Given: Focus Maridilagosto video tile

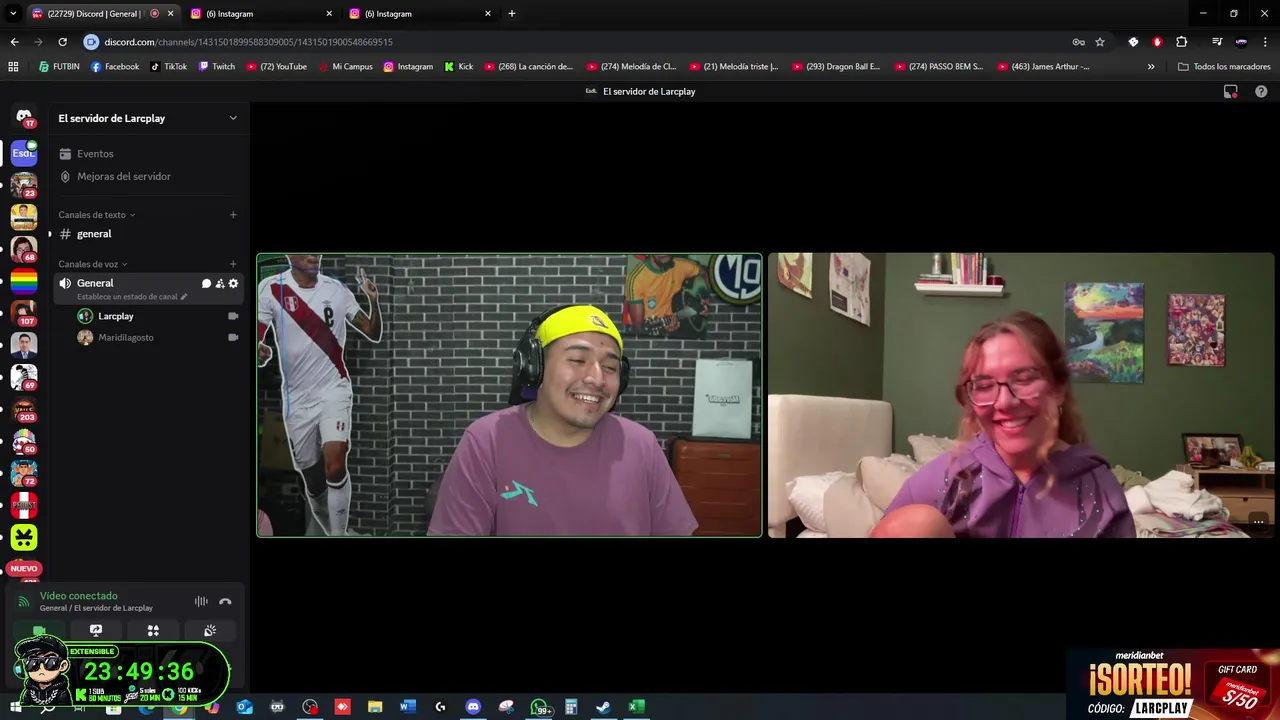Looking at the screenshot, I should [x=1021, y=395].
